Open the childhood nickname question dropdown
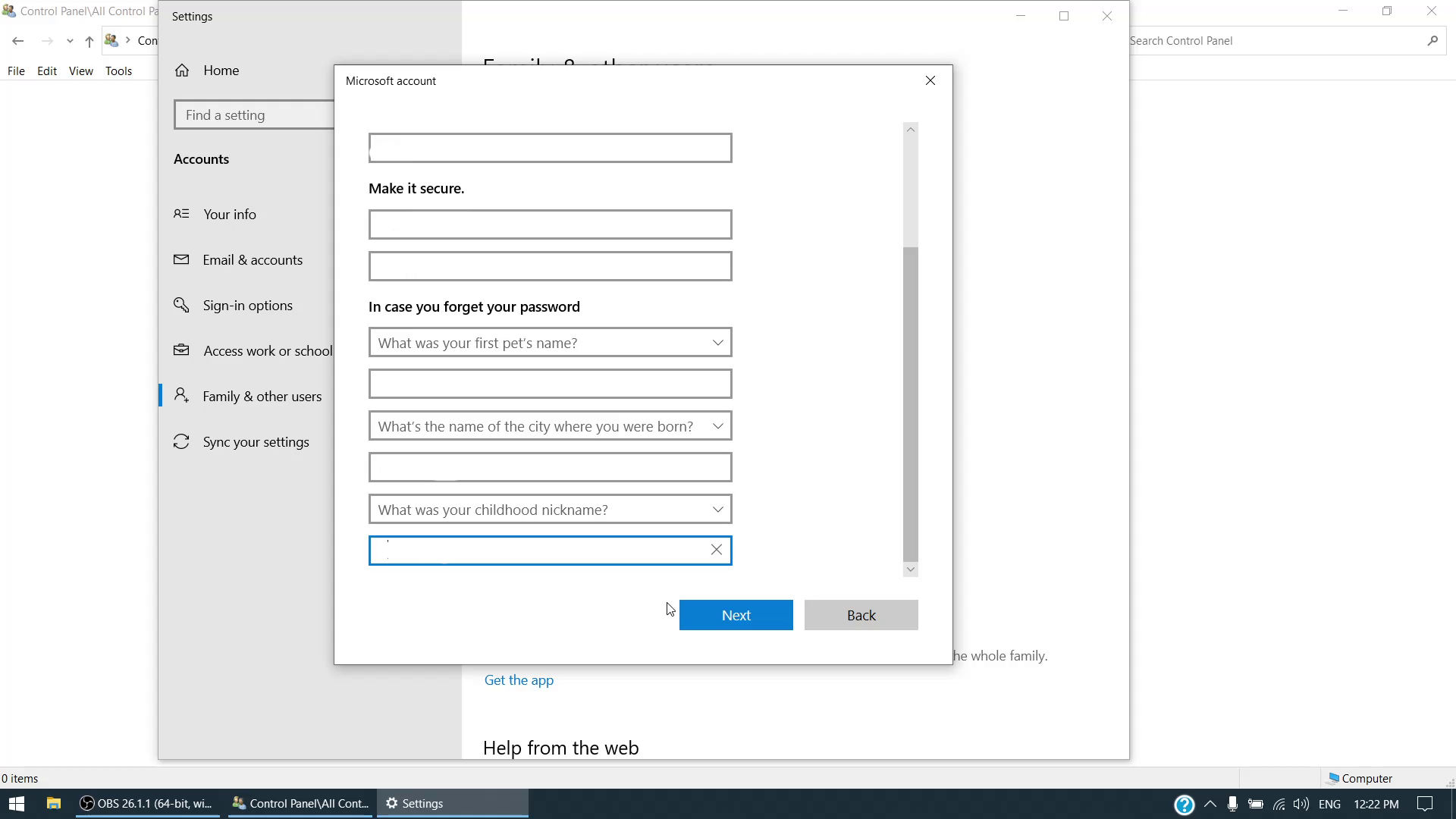Screen dimensions: 1456x819 tap(550, 510)
